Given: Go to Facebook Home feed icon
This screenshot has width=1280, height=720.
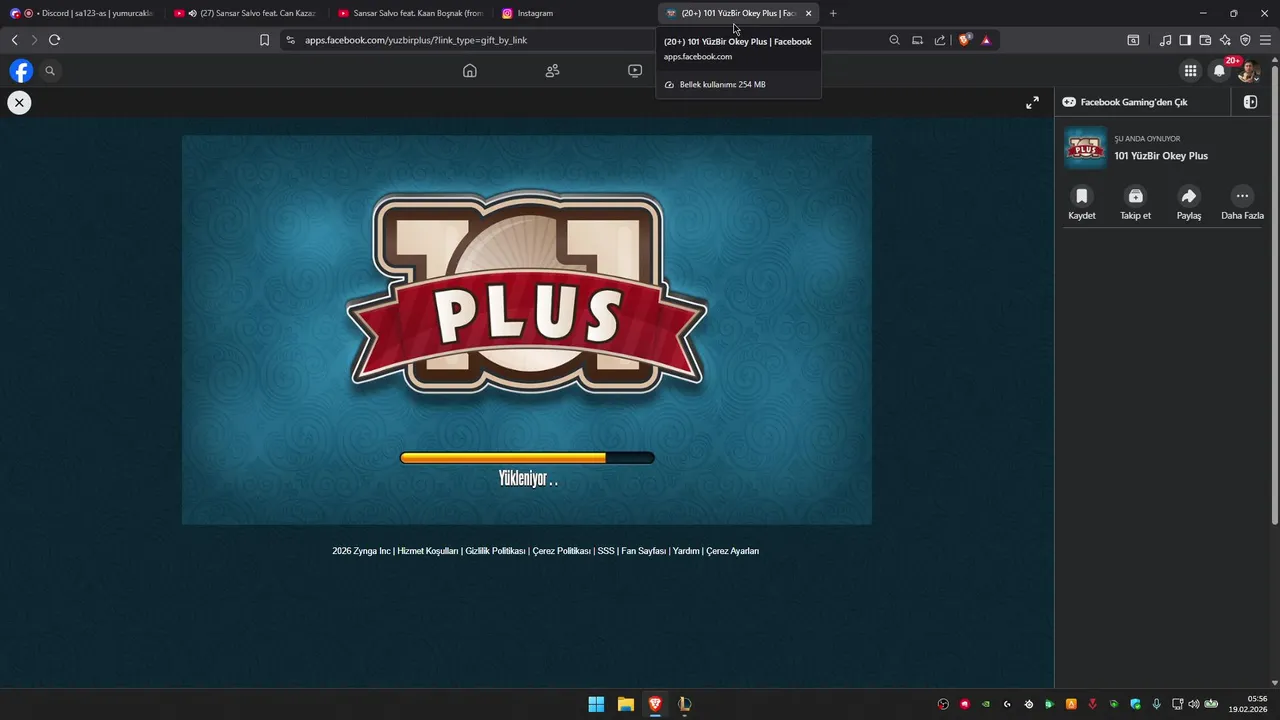Looking at the screenshot, I should click(x=470, y=71).
